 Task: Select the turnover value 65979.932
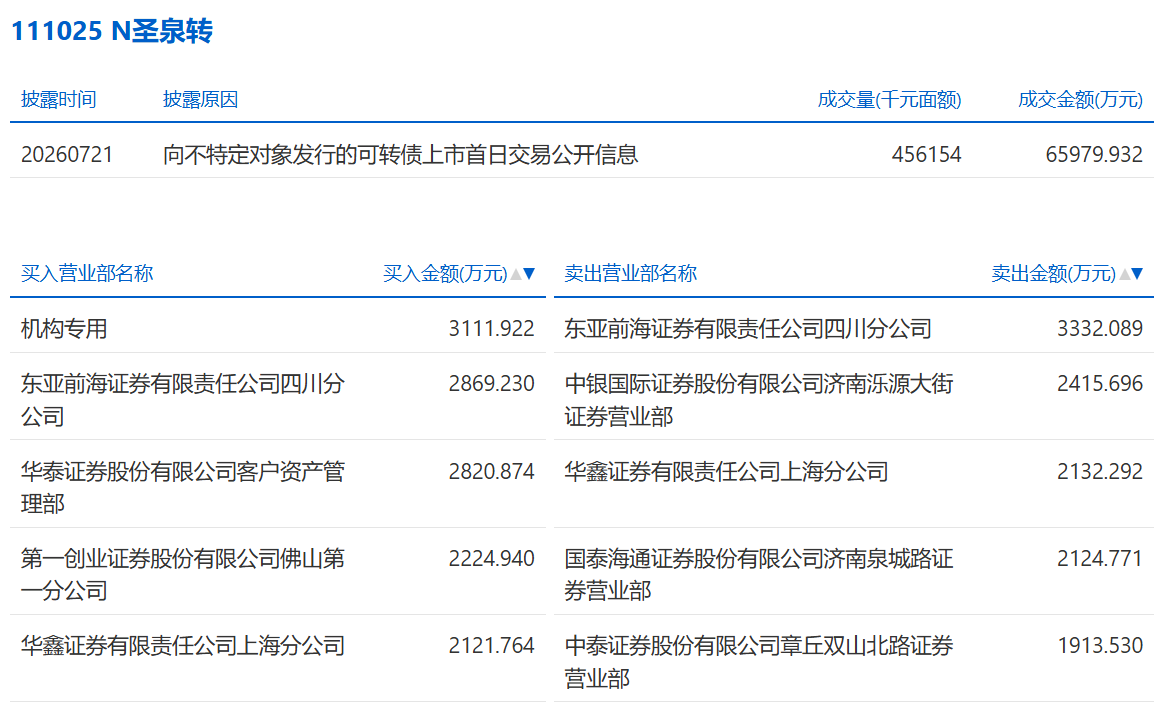pyautogui.click(x=1094, y=155)
